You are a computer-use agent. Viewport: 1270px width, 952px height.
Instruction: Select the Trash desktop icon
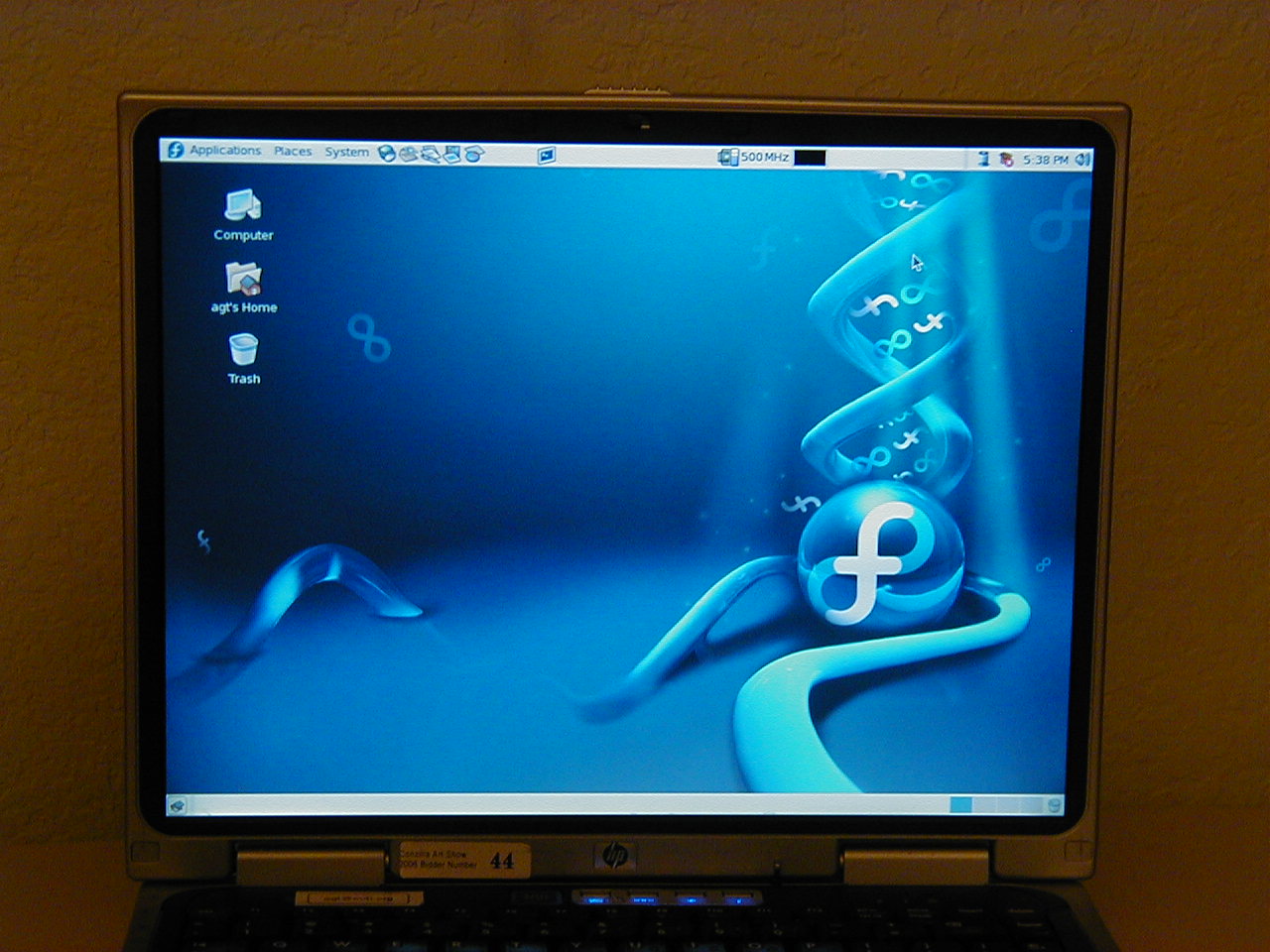243,359
